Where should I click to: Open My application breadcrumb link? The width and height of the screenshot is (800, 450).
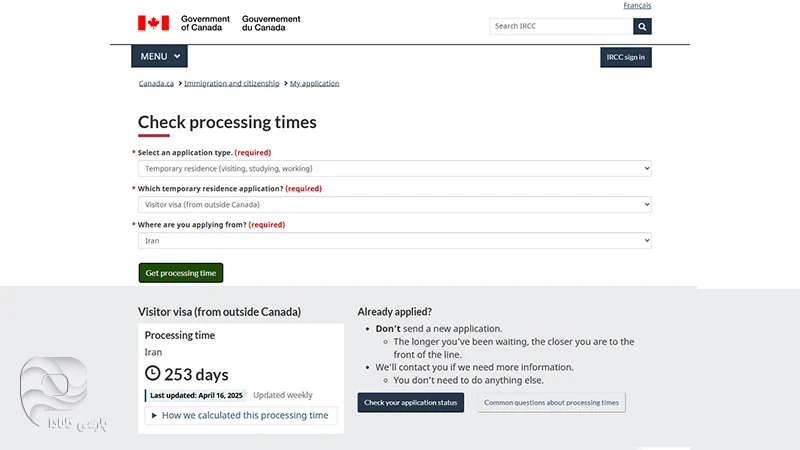click(314, 84)
